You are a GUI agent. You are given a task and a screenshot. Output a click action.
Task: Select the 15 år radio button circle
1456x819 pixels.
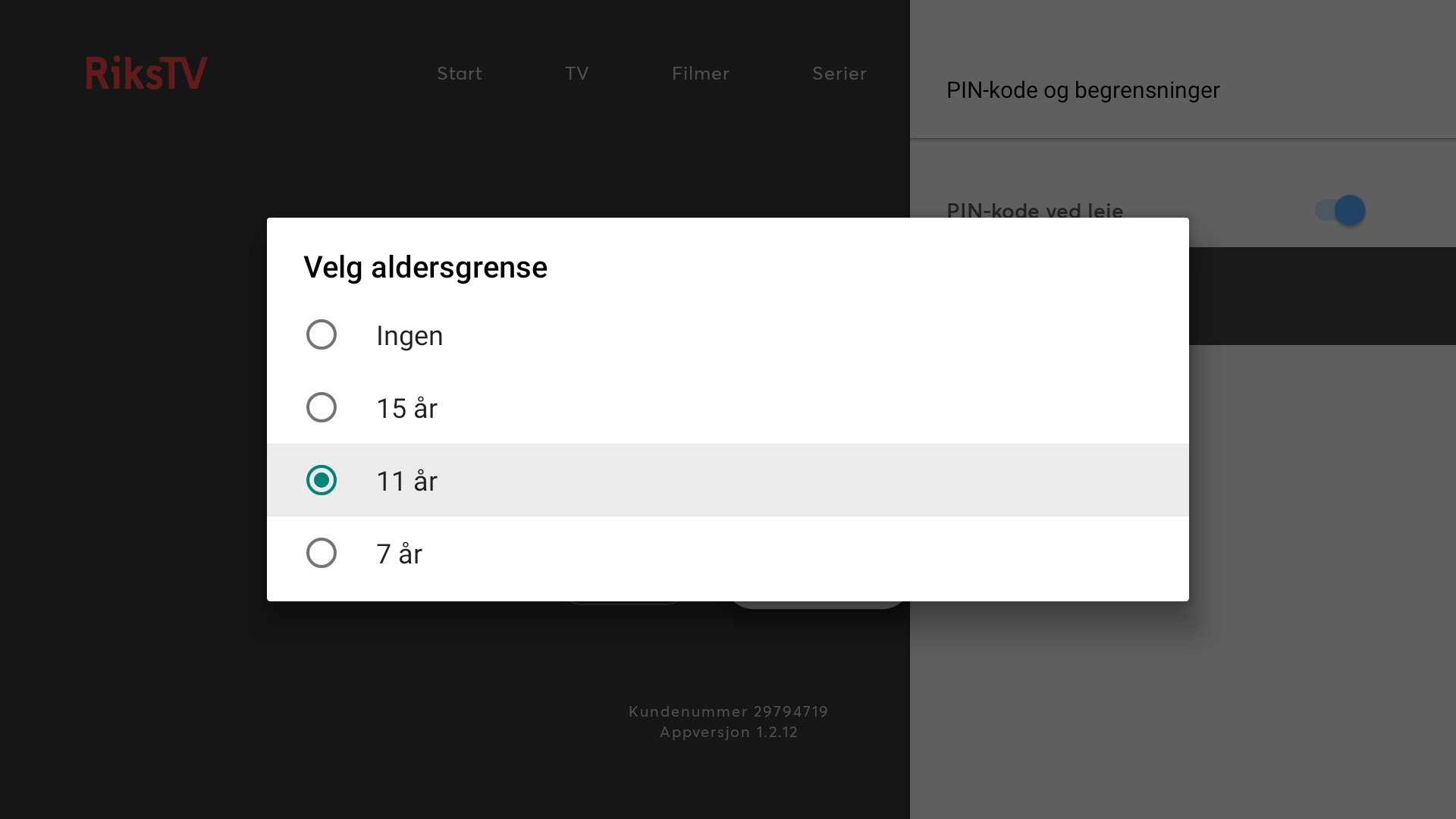322,407
